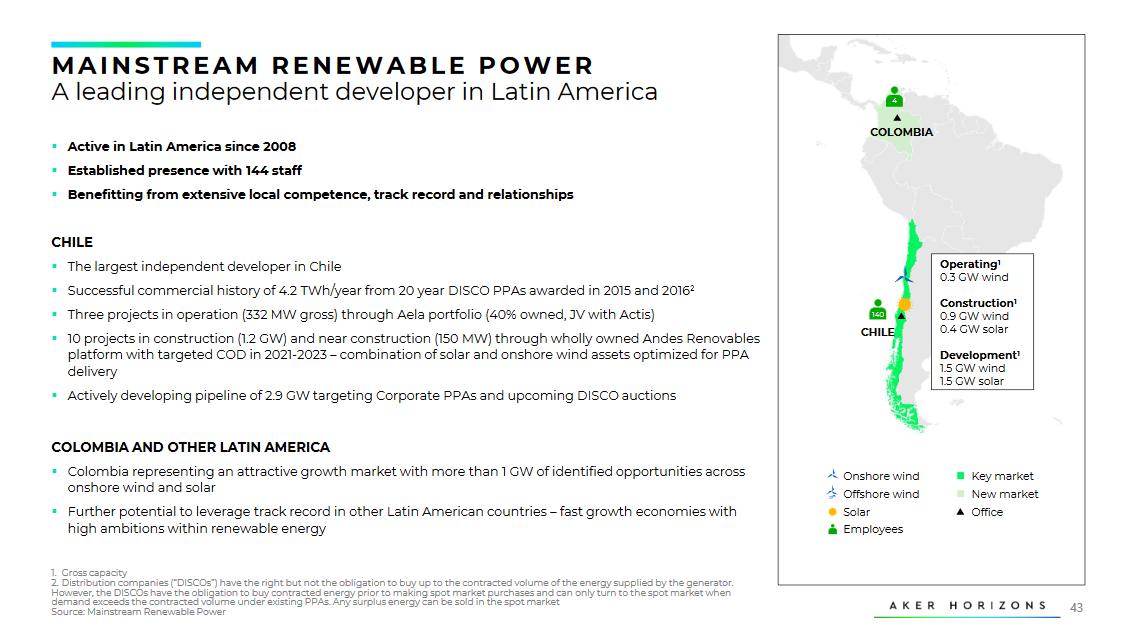Click the onshore wind turbine on Chile map
Viewport: 1137px width, 638px height.
point(904,274)
